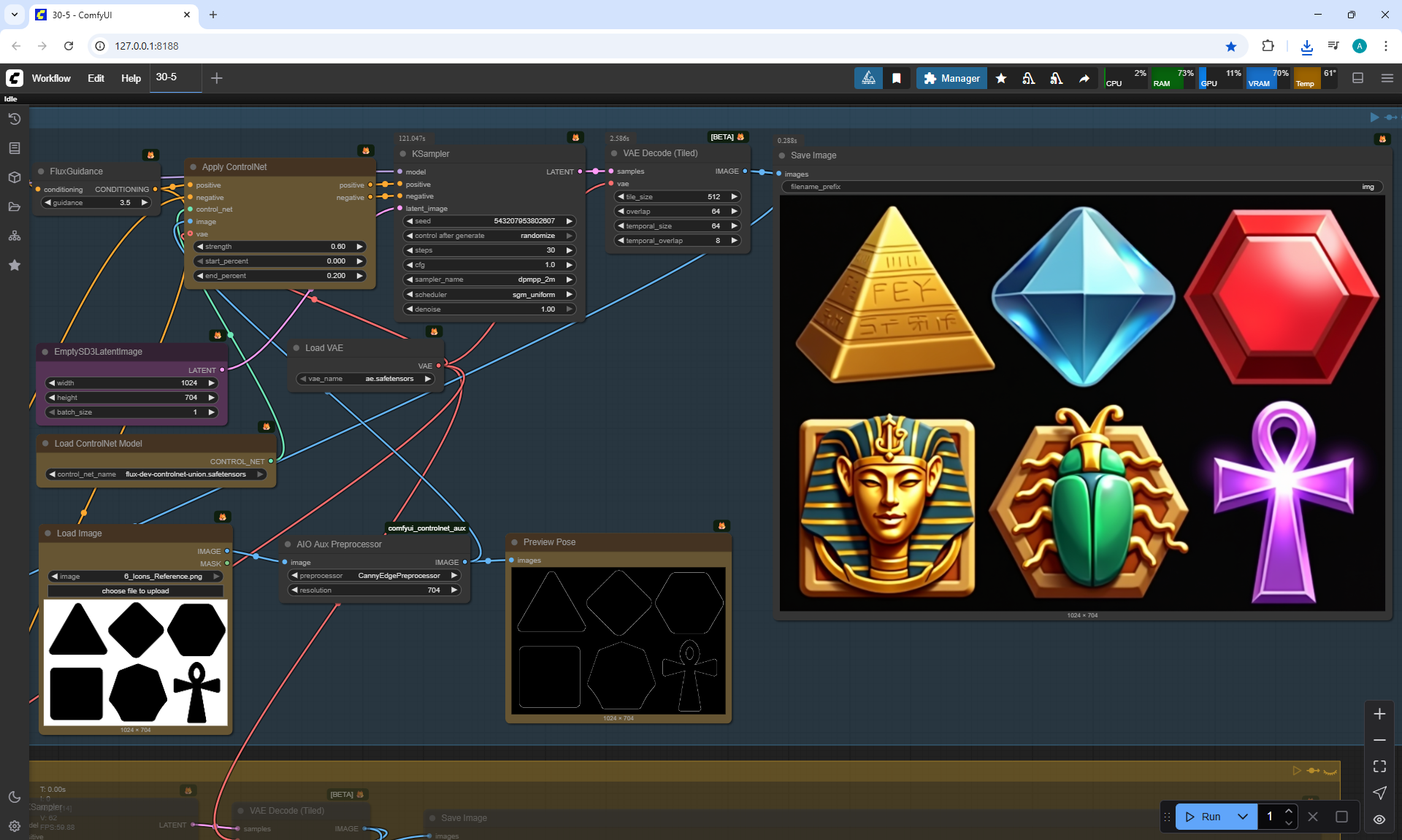This screenshot has height=840, width=1402.
Task: Open the workflows tree sidebar icon
Action: click(x=14, y=236)
